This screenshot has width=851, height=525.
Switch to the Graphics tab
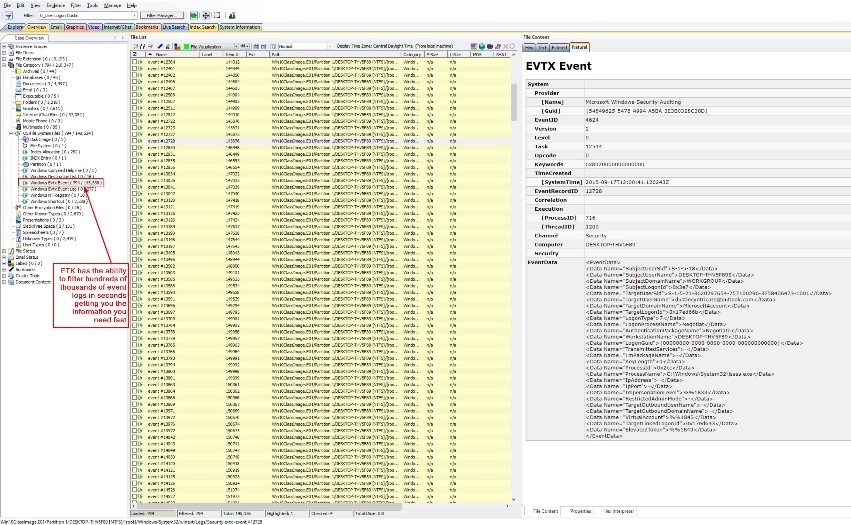click(74, 27)
